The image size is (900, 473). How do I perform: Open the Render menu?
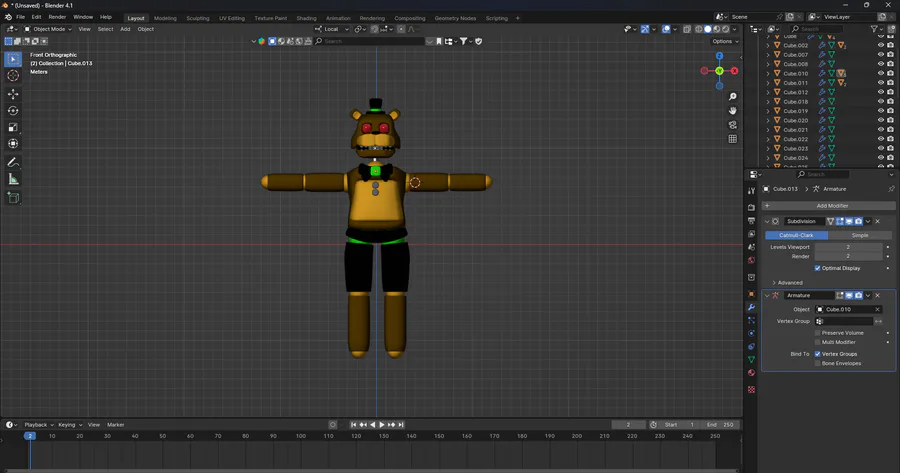pyautogui.click(x=57, y=17)
